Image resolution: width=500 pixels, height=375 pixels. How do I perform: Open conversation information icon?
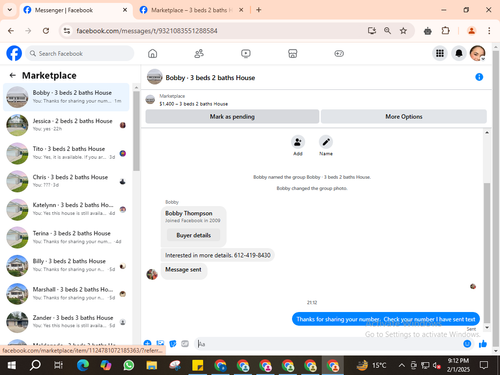(x=479, y=77)
